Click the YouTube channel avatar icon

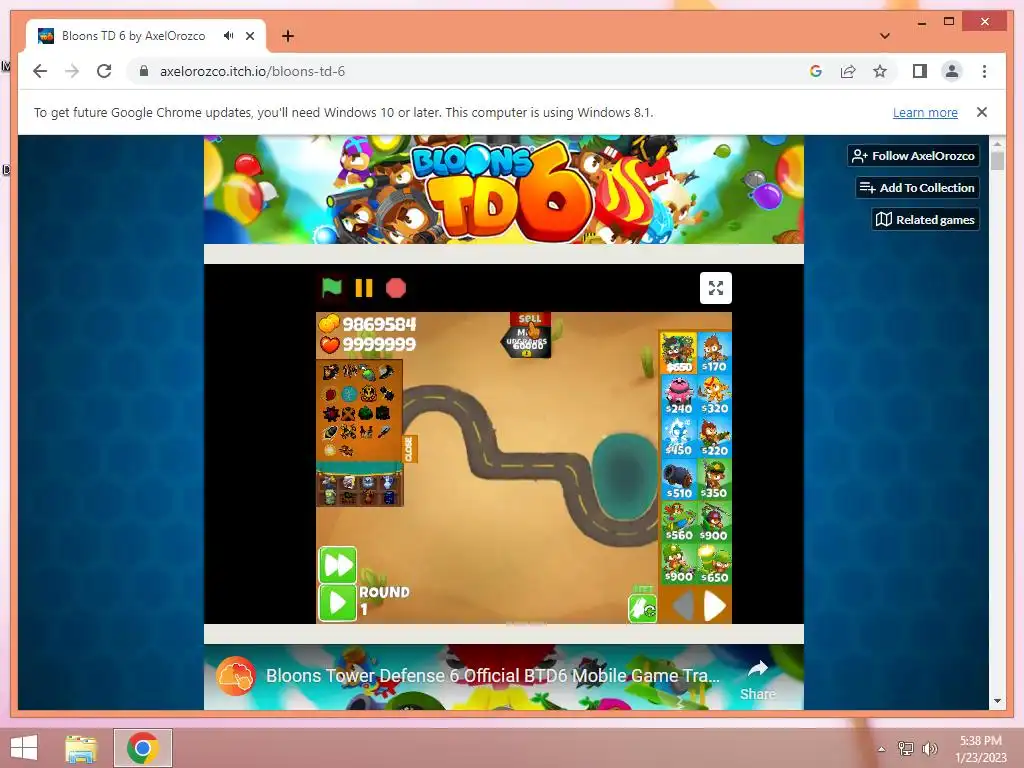tap(235, 675)
